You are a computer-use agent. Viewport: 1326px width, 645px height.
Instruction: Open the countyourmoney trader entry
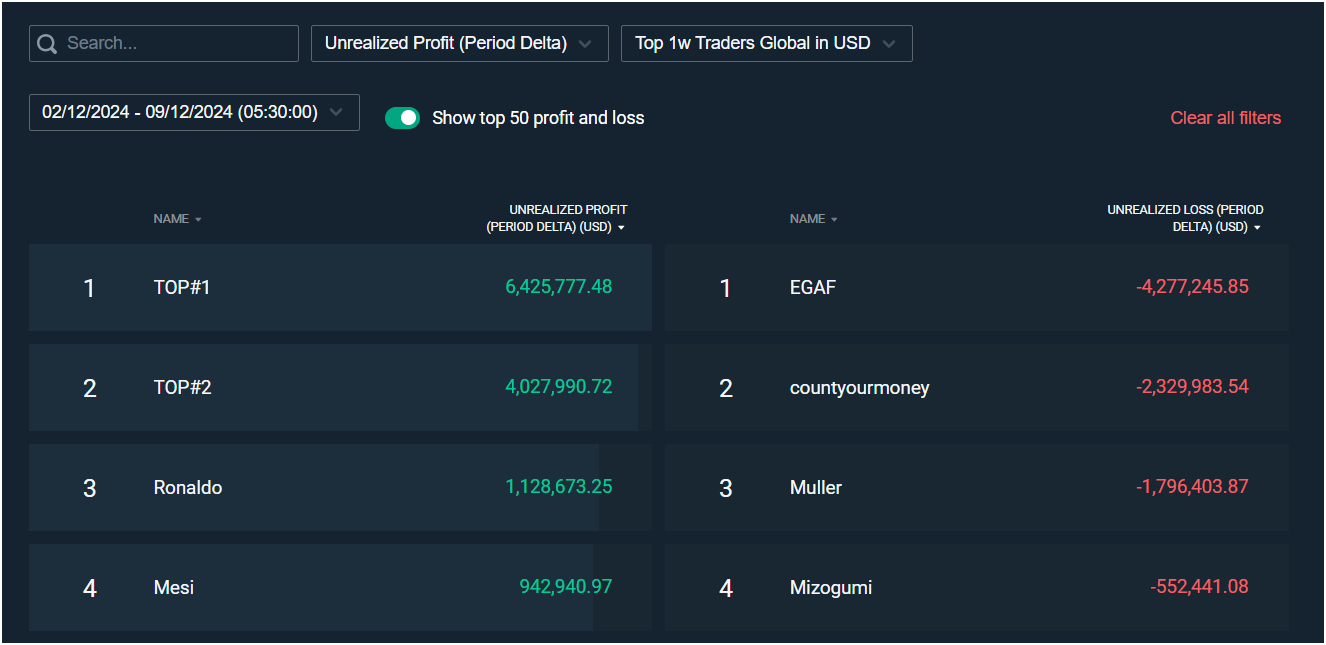(859, 387)
